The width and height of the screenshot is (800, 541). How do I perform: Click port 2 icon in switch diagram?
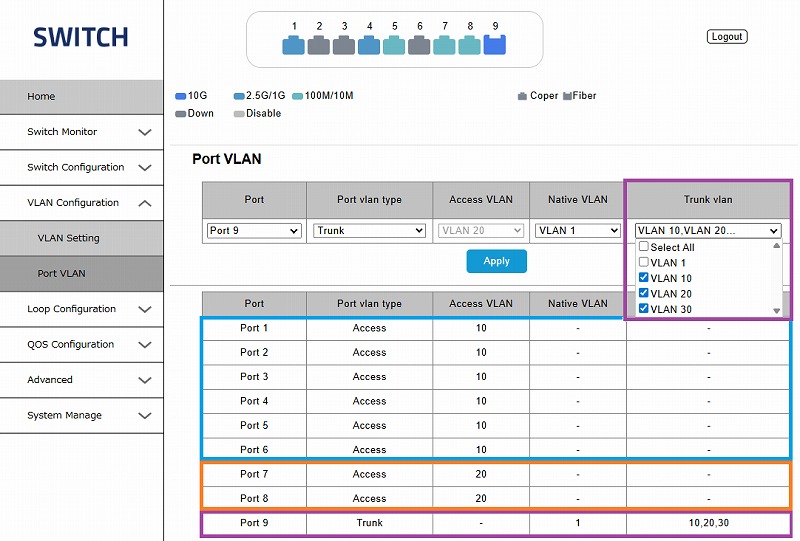[319, 45]
